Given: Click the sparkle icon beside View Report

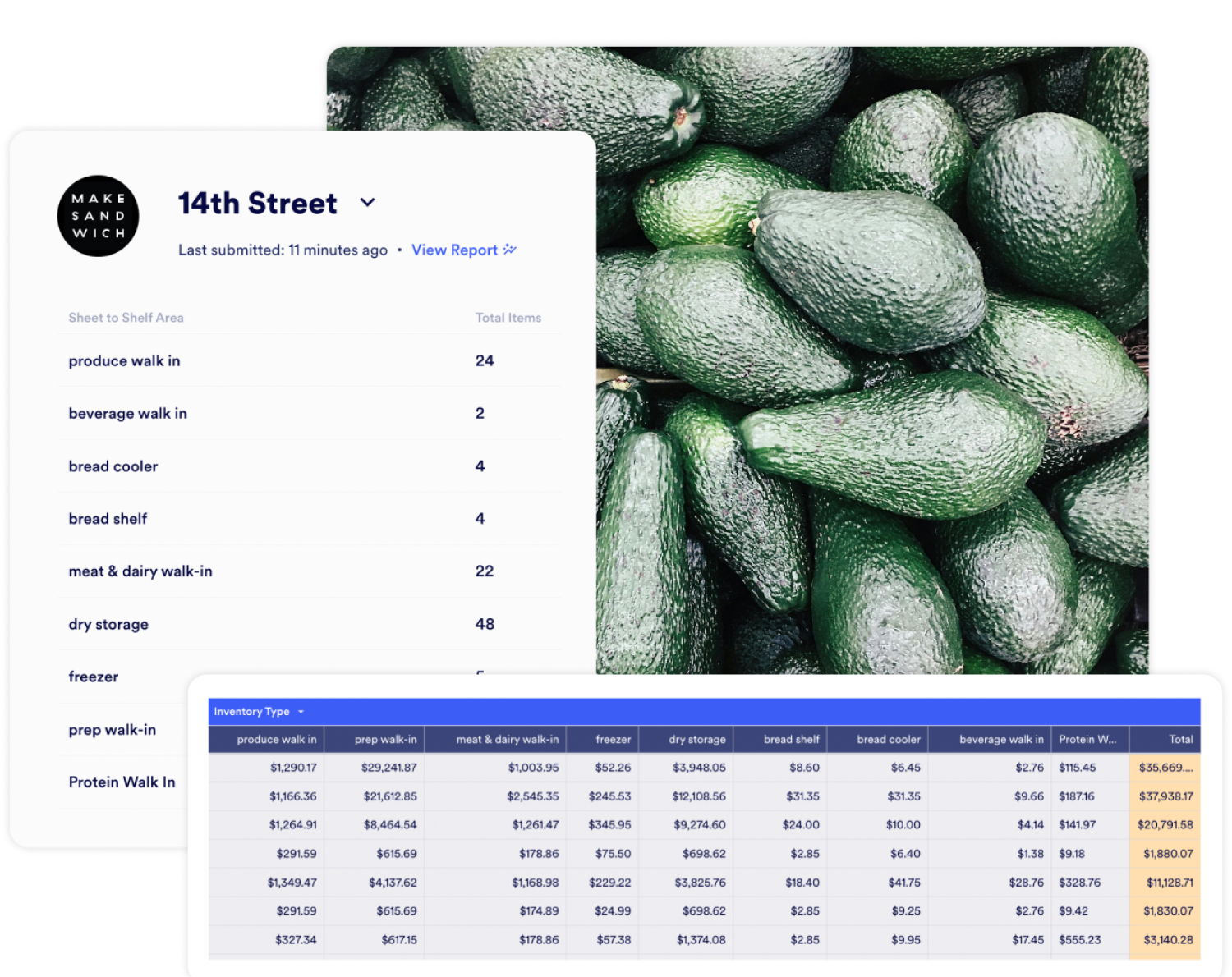Looking at the screenshot, I should coord(510,250).
